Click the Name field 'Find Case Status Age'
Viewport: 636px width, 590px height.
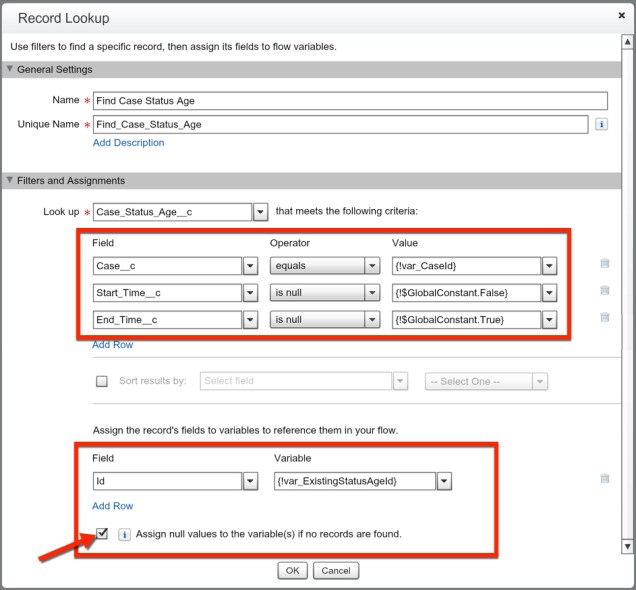[350, 101]
